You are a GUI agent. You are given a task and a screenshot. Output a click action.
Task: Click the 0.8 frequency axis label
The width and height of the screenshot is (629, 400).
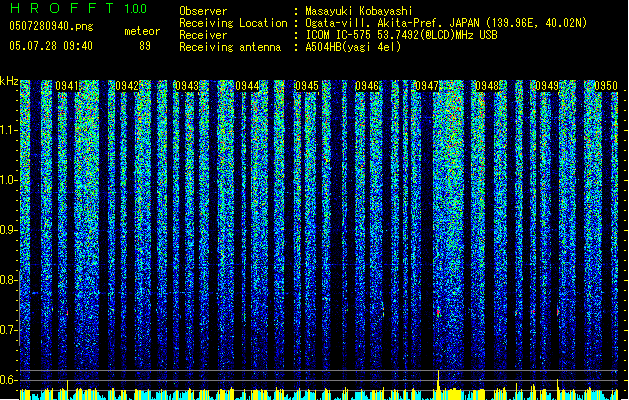click(x=8, y=280)
